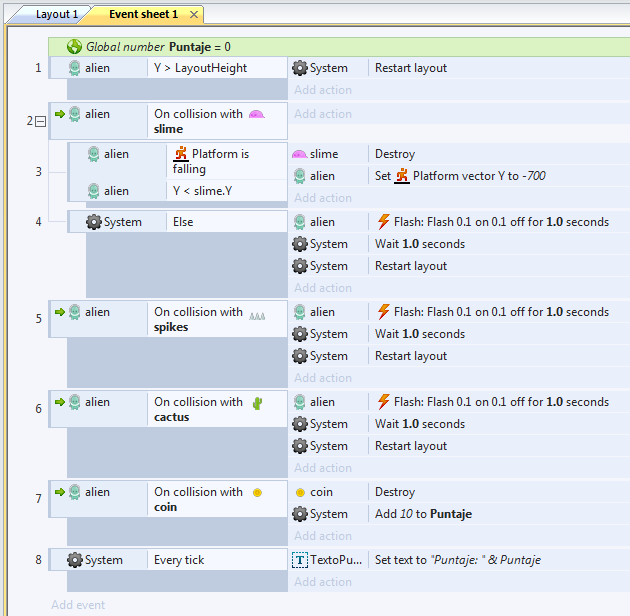This screenshot has width=630, height=616.
Task: Click the Flash lightning icon in event 5
Action: pyautogui.click(x=384, y=311)
